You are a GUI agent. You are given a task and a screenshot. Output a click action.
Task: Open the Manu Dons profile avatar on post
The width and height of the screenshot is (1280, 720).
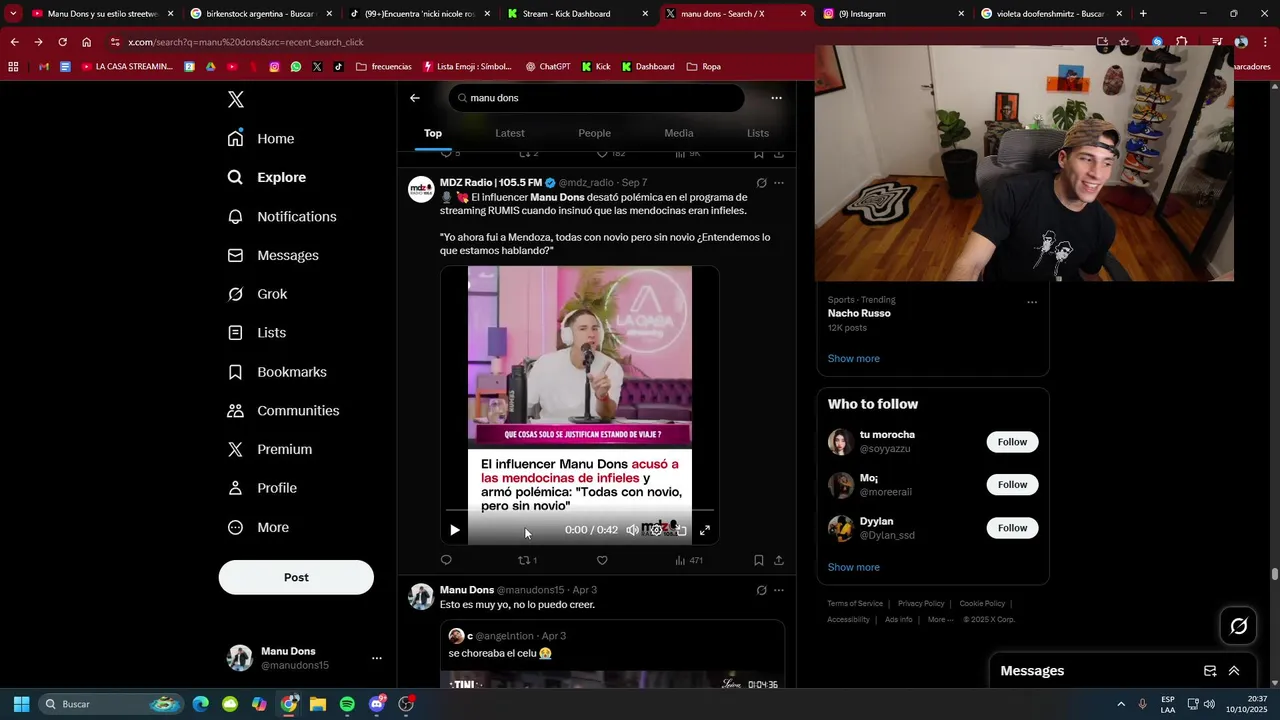point(421,597)
